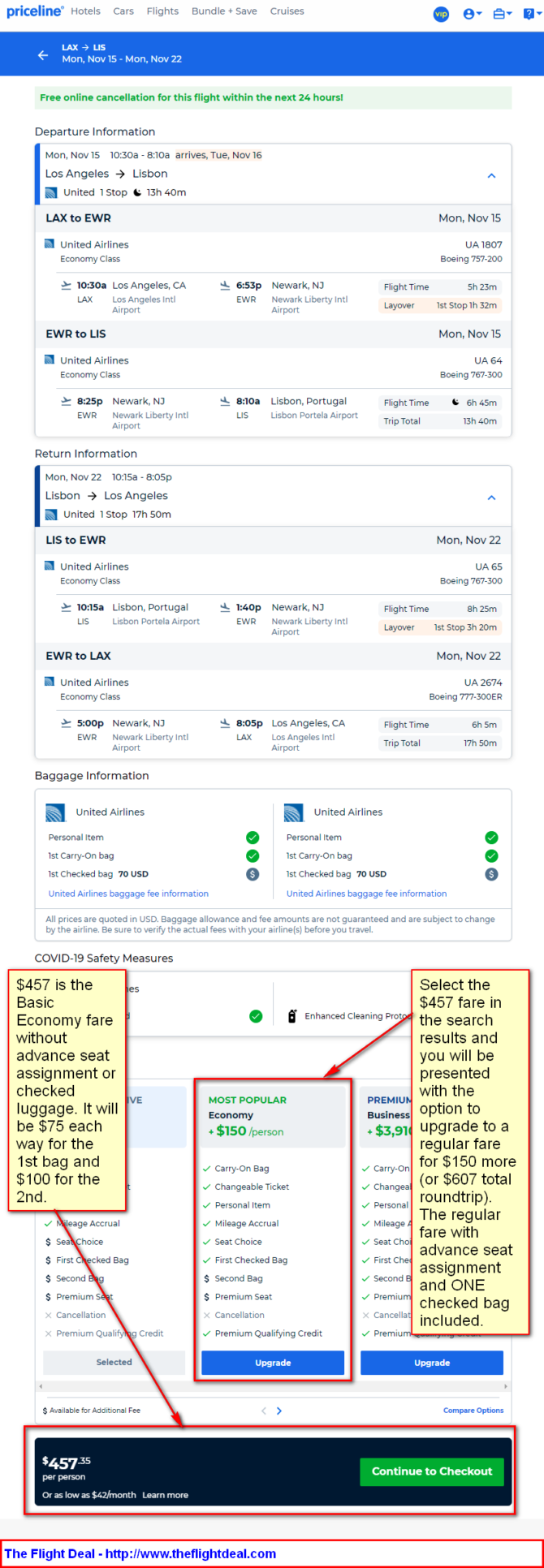Click Trip Total 17h 50m row
544x1568 pixels.
click(441, 743)
